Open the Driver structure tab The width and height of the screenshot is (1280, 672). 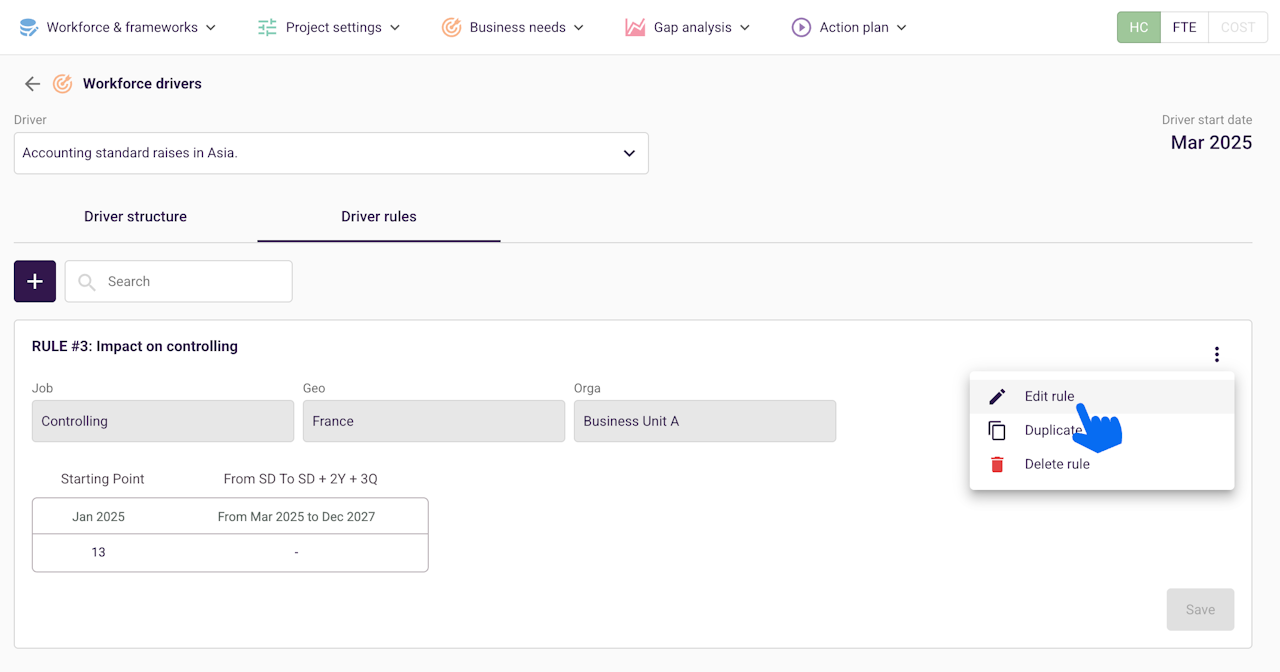pyautogui.click(x=135, y=216)
